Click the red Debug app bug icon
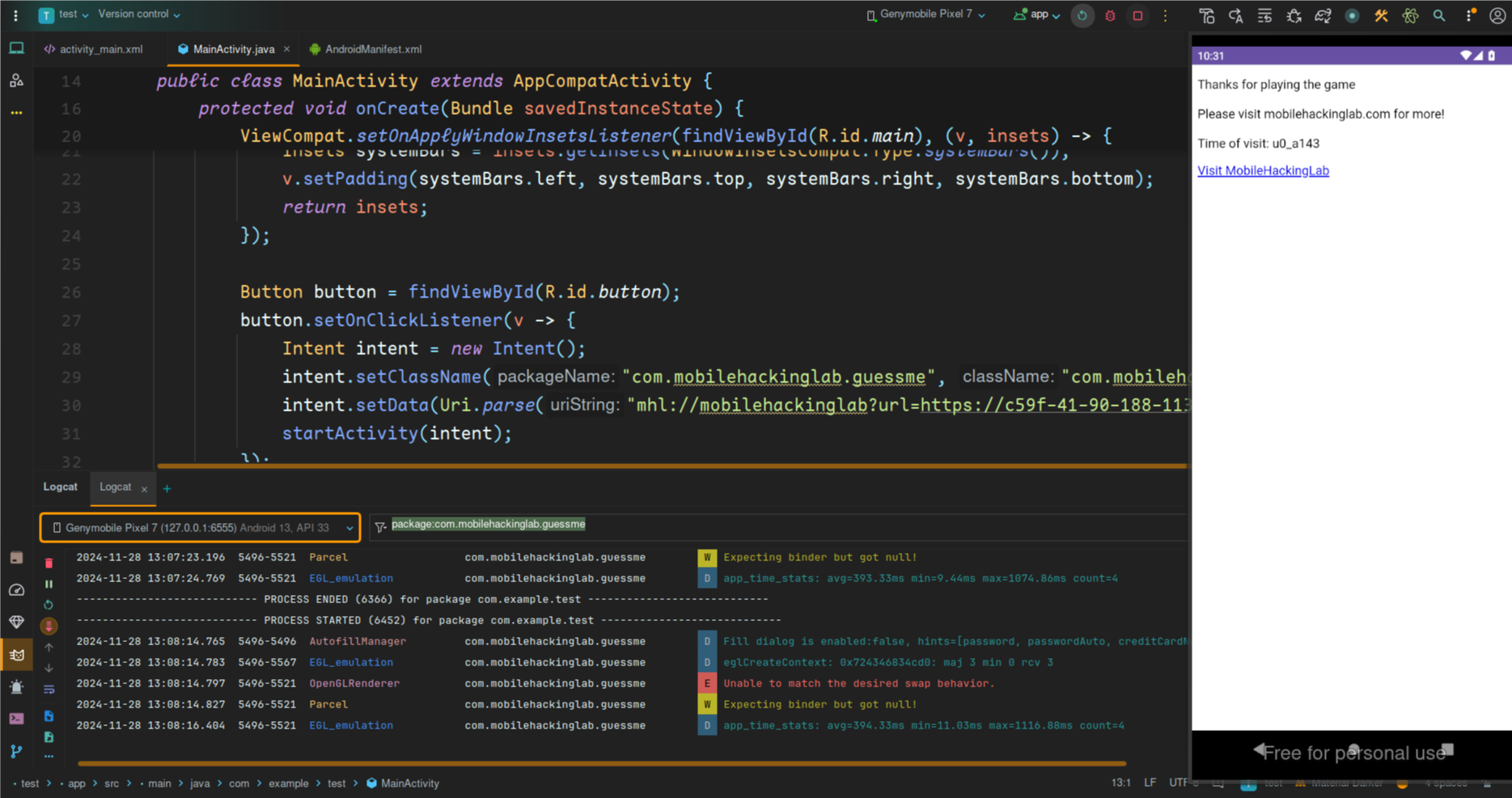Image resolution: width=1512 pixels, height=798 pixels. (x=1110, y=15)
